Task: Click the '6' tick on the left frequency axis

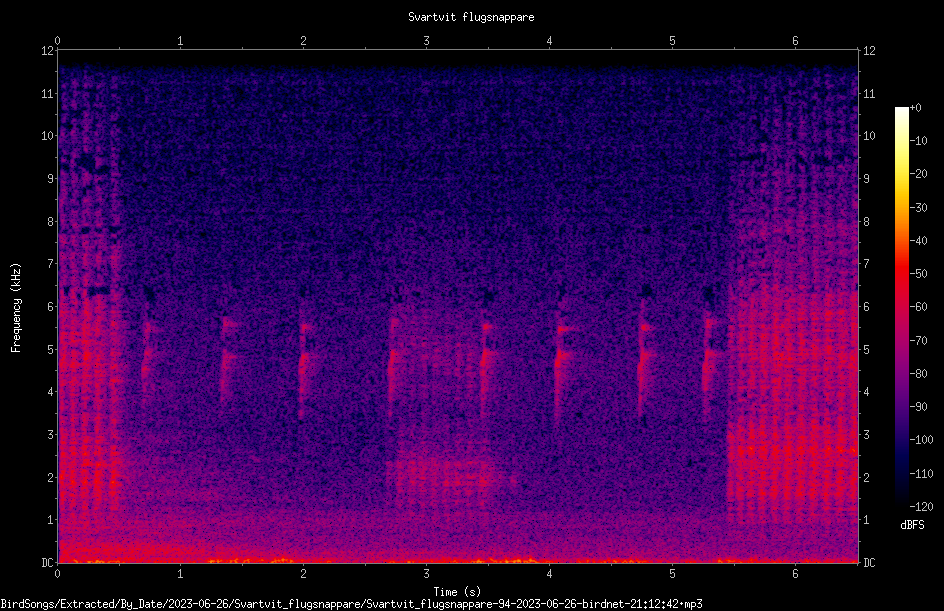Action: 51,307
